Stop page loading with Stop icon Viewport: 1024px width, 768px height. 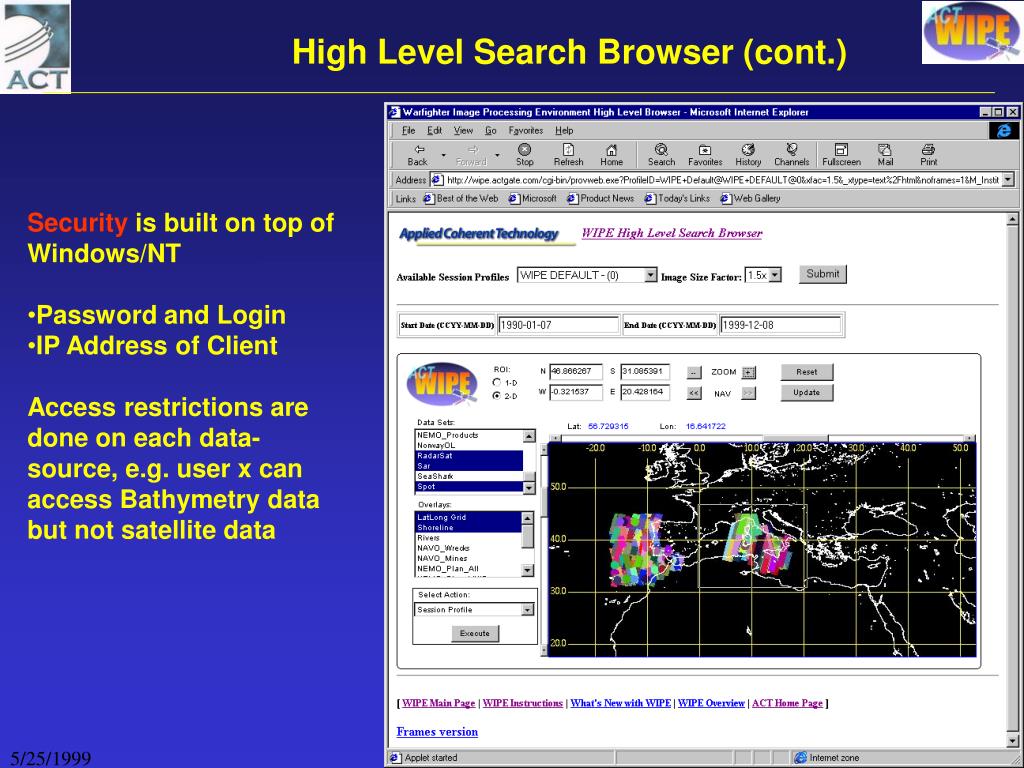click(x=524, y=155)
